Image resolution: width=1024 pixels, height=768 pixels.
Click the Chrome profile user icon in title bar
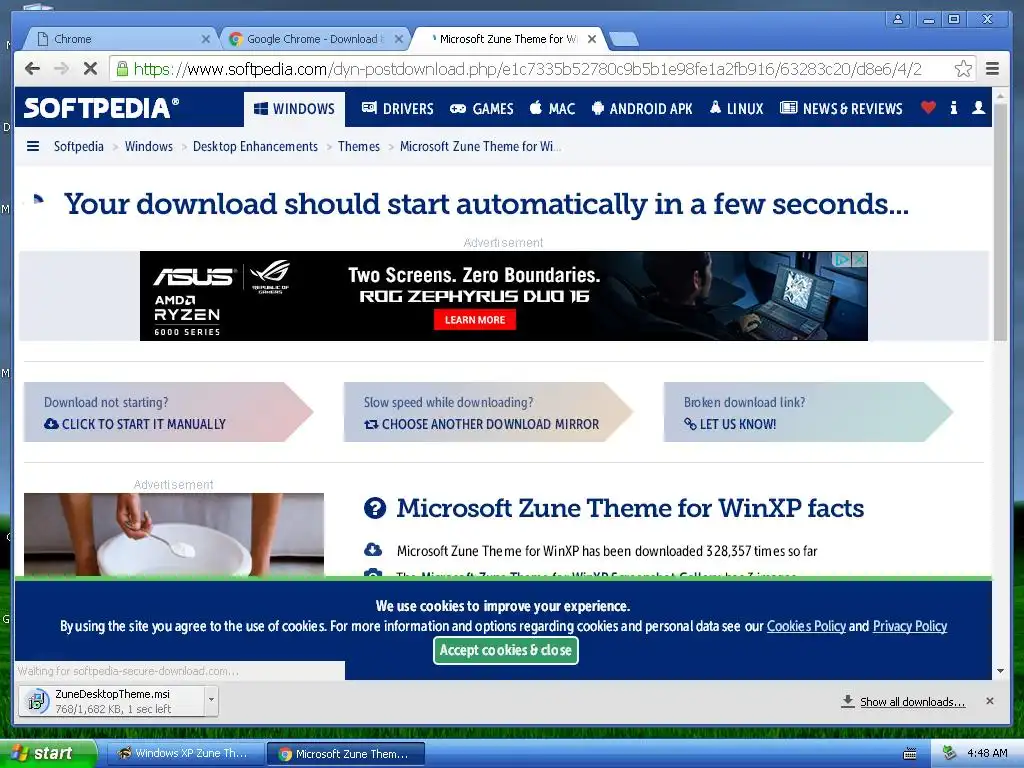(x=898, y=19)
